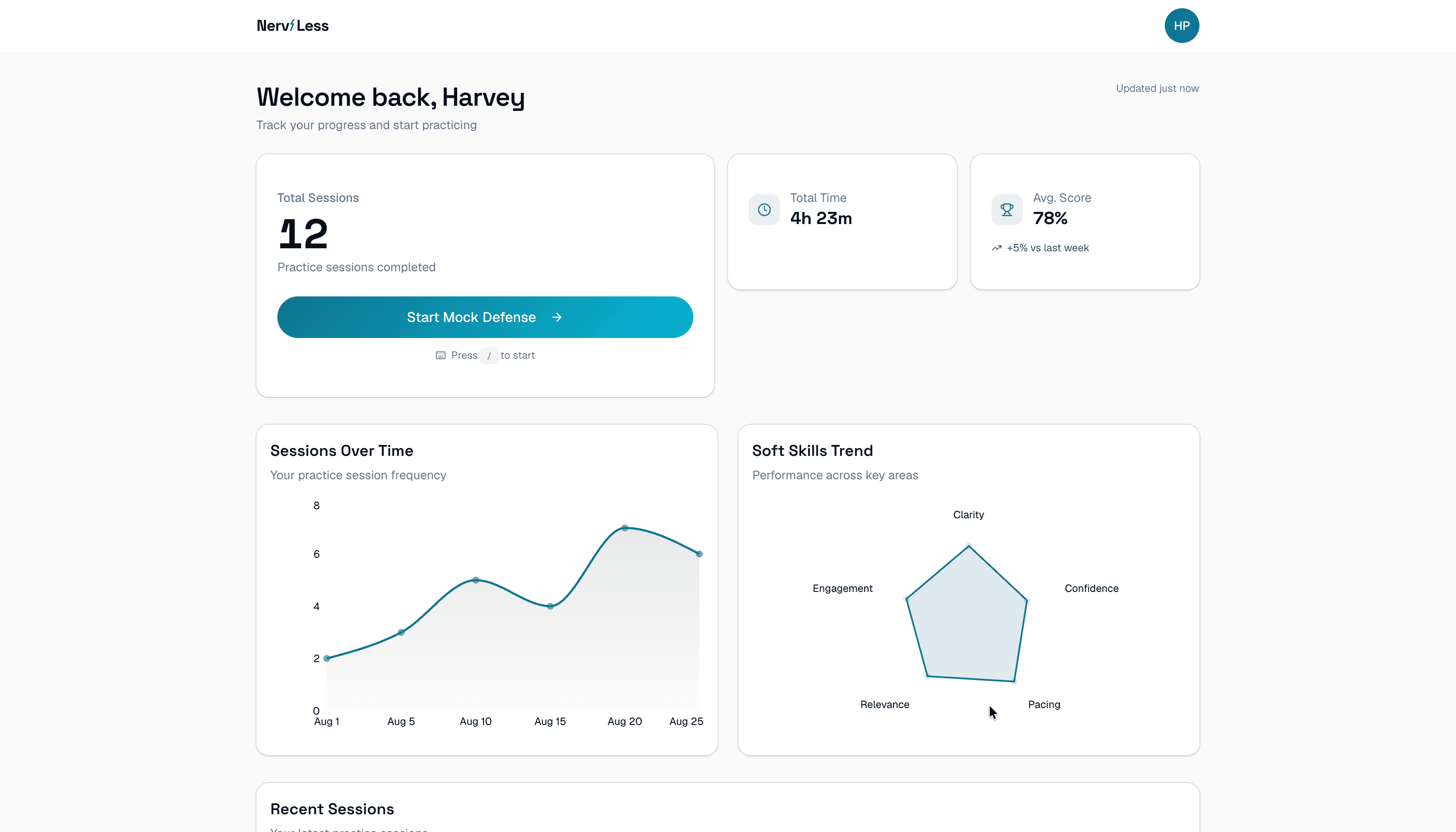Click the keyboard icon before Press
The width and height of the screenshot is (1456, 832).
[441, 355]
